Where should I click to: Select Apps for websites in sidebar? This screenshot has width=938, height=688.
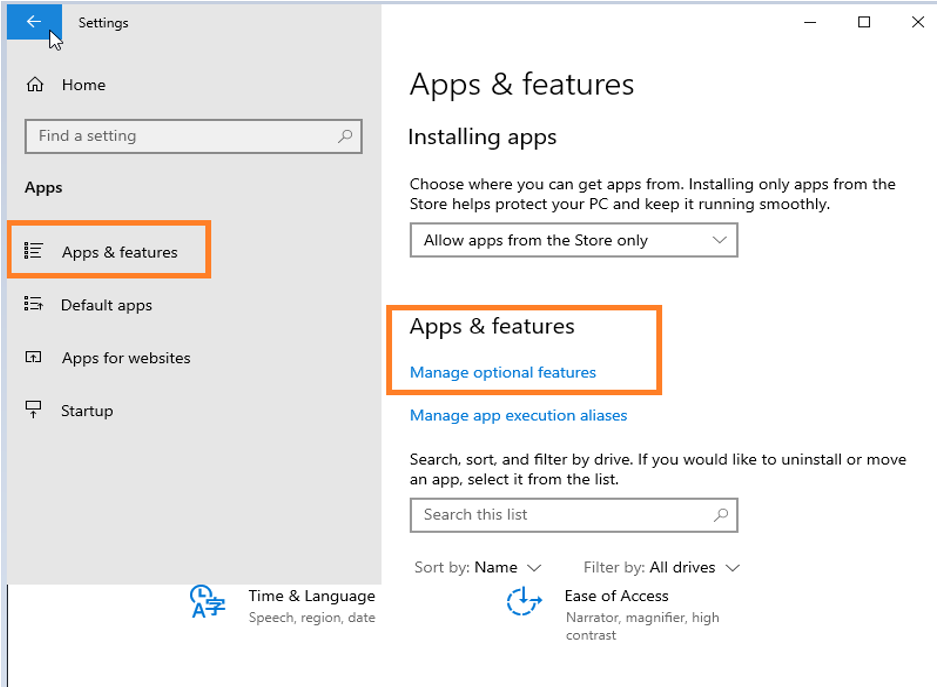[125, 358]
